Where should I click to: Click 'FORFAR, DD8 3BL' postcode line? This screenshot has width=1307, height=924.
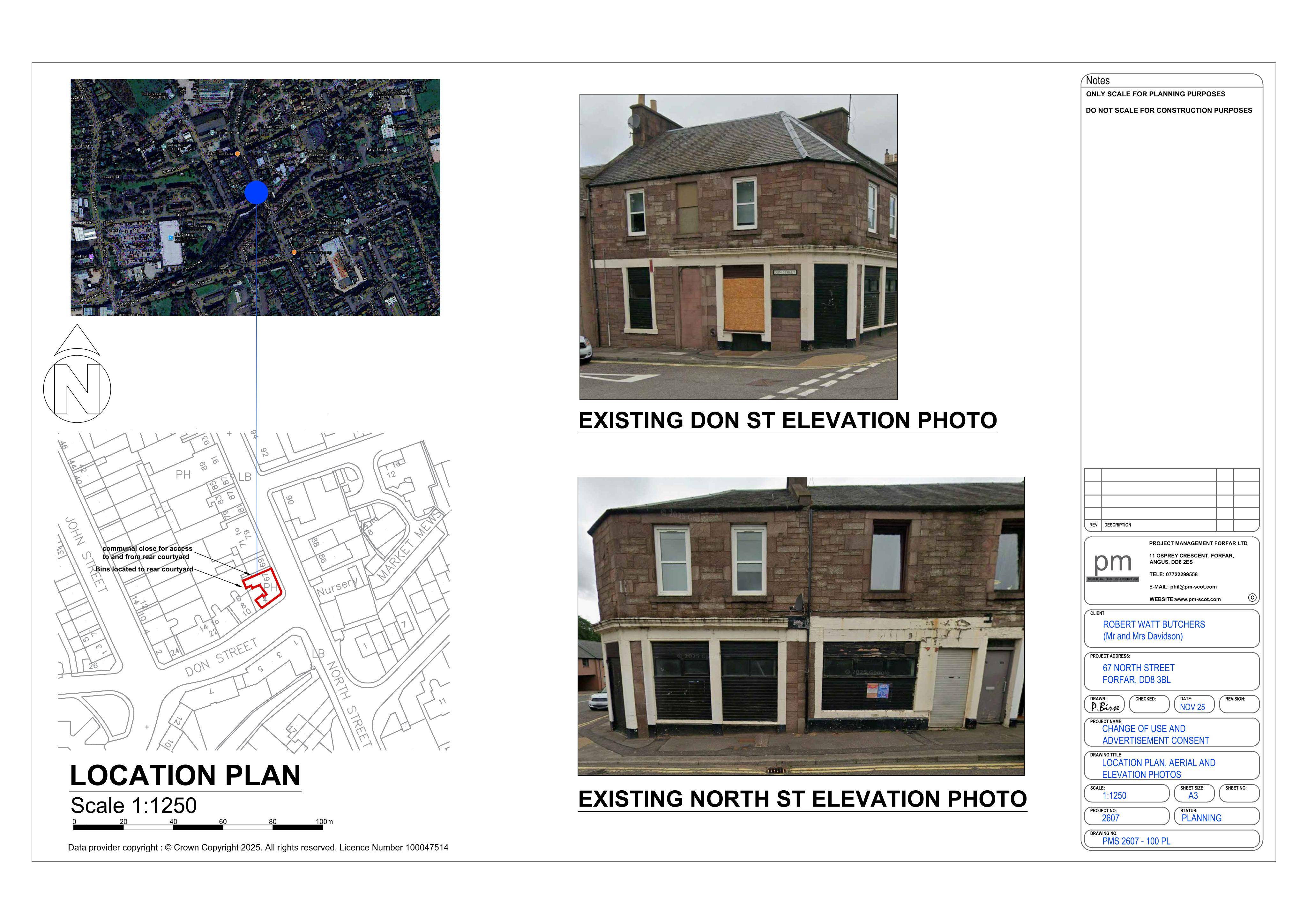coord(1136,680)
